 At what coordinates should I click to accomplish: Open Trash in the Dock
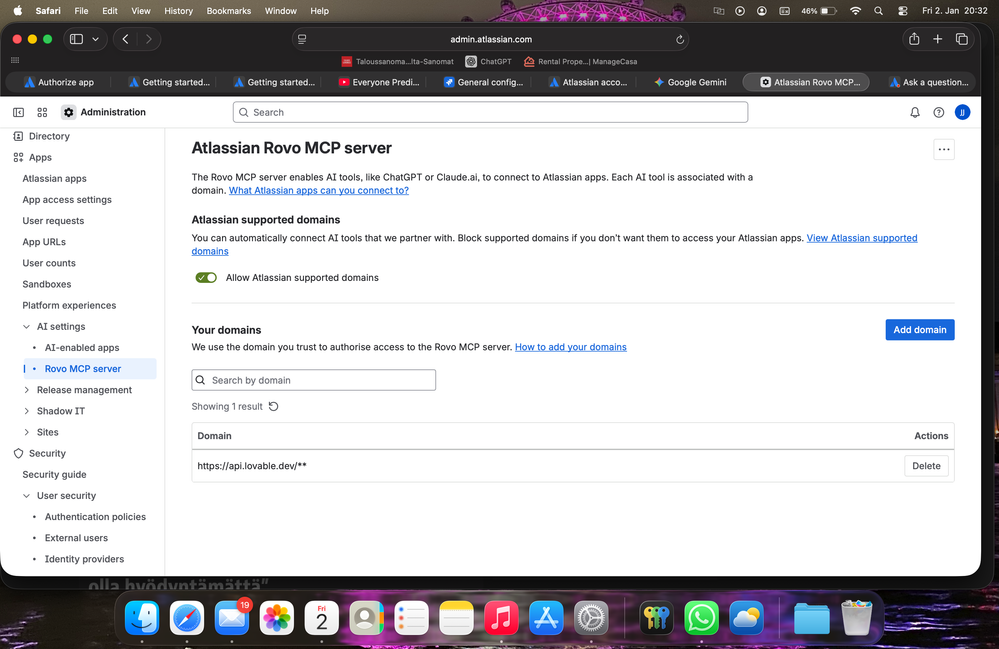(x=856, y=618)
